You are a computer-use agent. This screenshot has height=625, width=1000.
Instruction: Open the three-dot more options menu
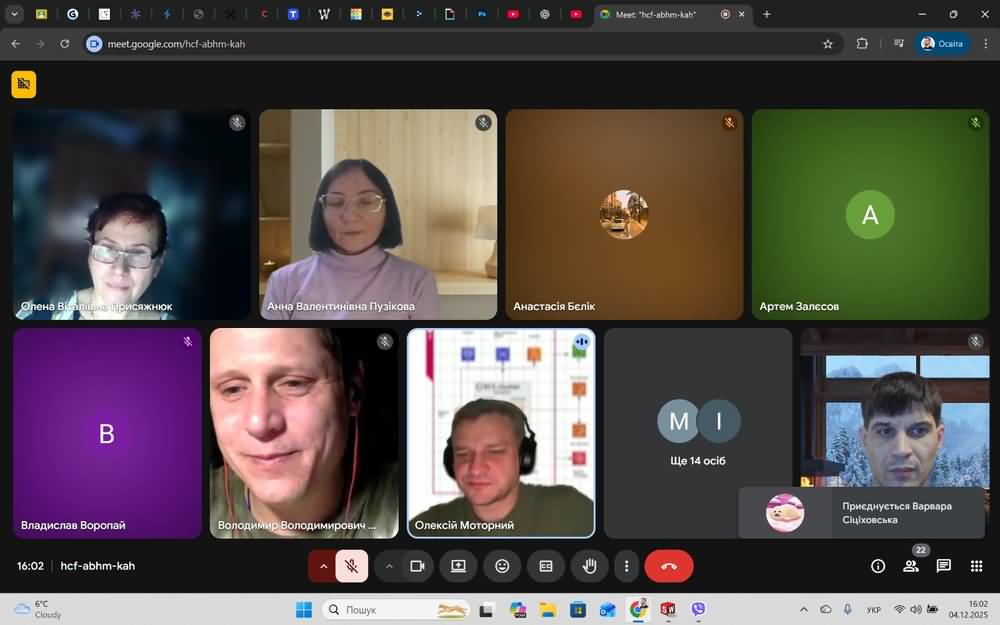626,566
